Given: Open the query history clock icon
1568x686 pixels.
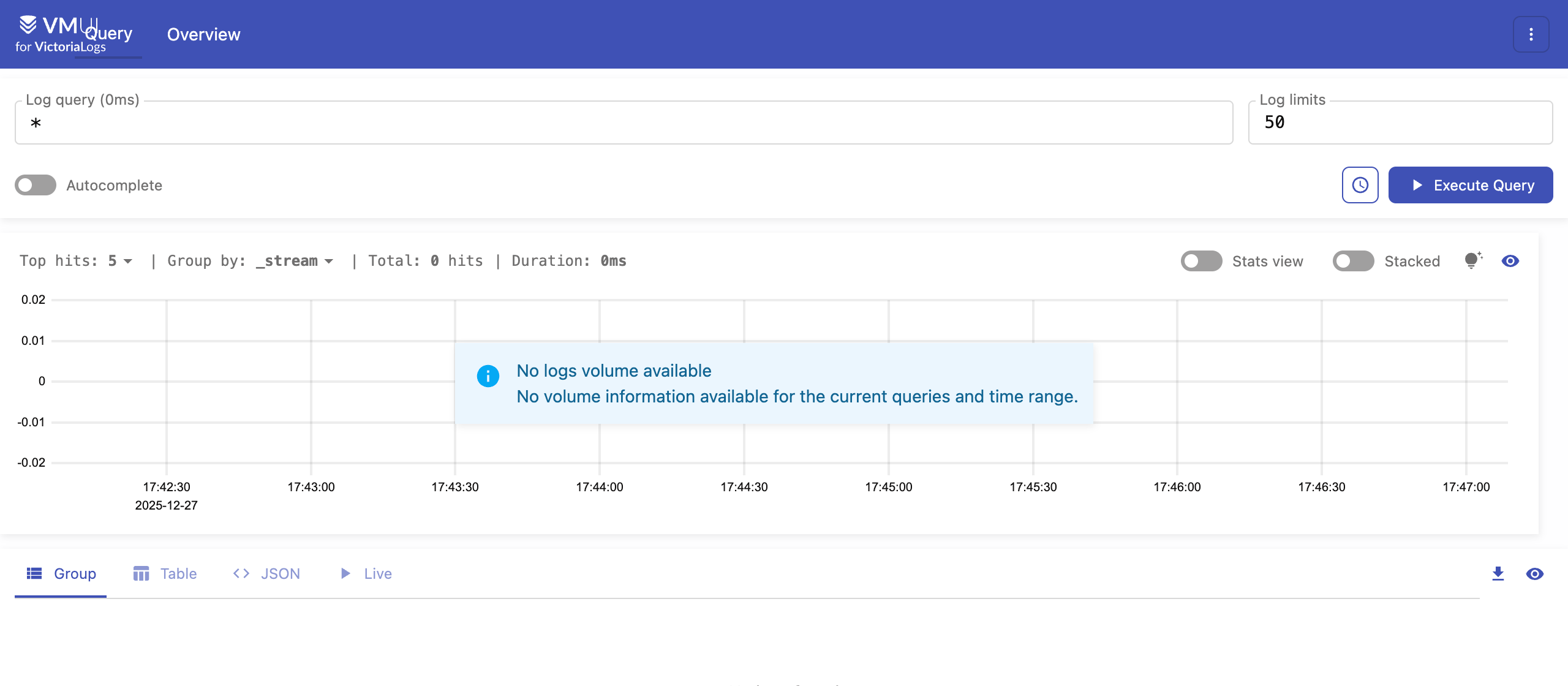Looking at the screenshot, I should click(1360, 185).
